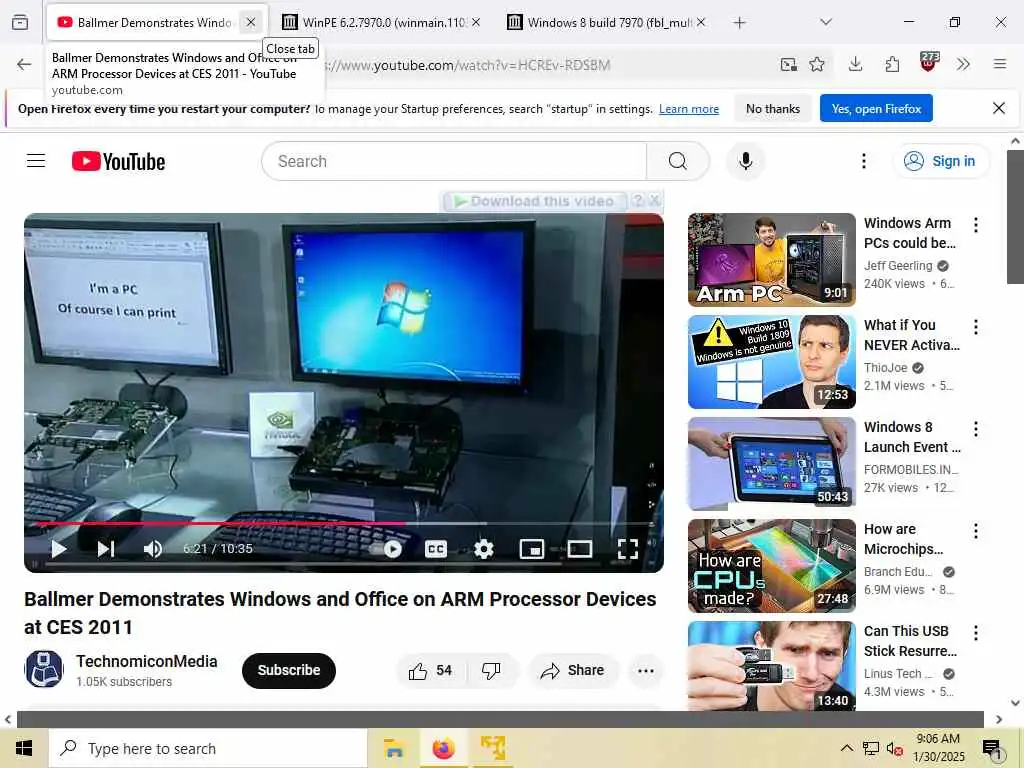Click the YouTube Search field
The height and width of the screenshot is (768, 1024).
coord(454,161)
